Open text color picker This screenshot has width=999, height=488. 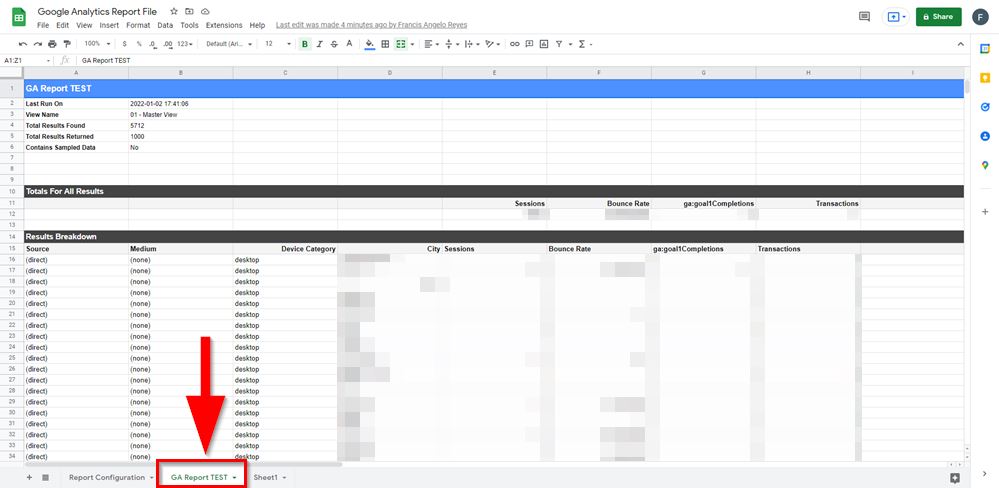click(x=349, y=44)
